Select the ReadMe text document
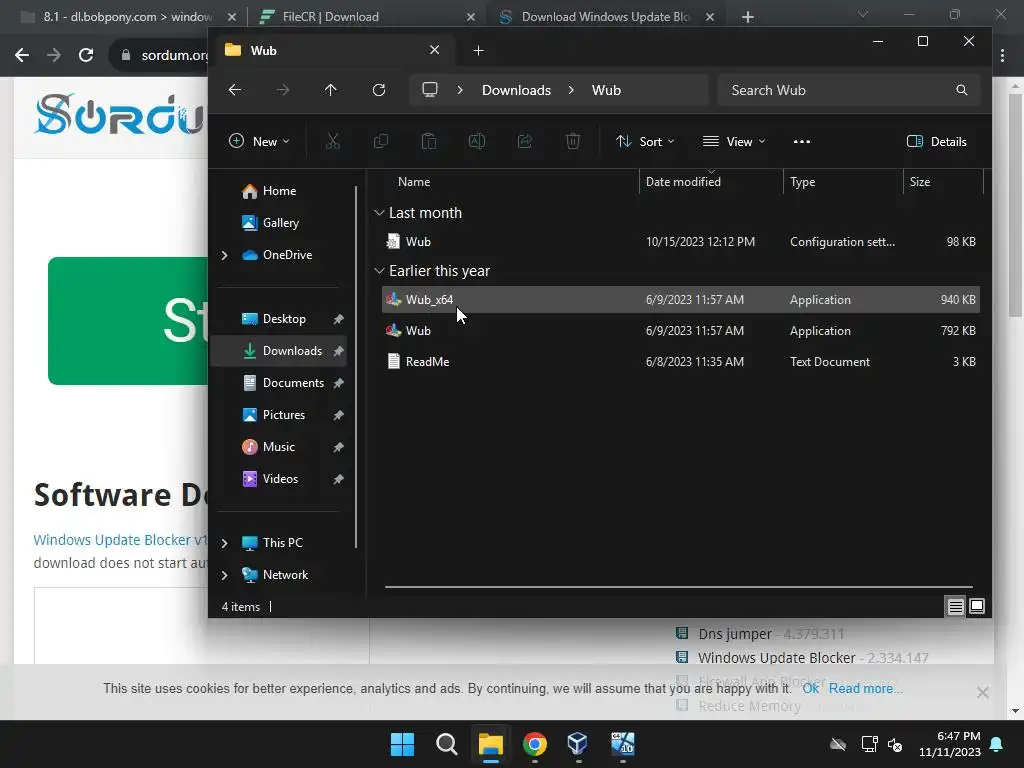This screenshot has height=768, width=1024. (x=680, y=362)
